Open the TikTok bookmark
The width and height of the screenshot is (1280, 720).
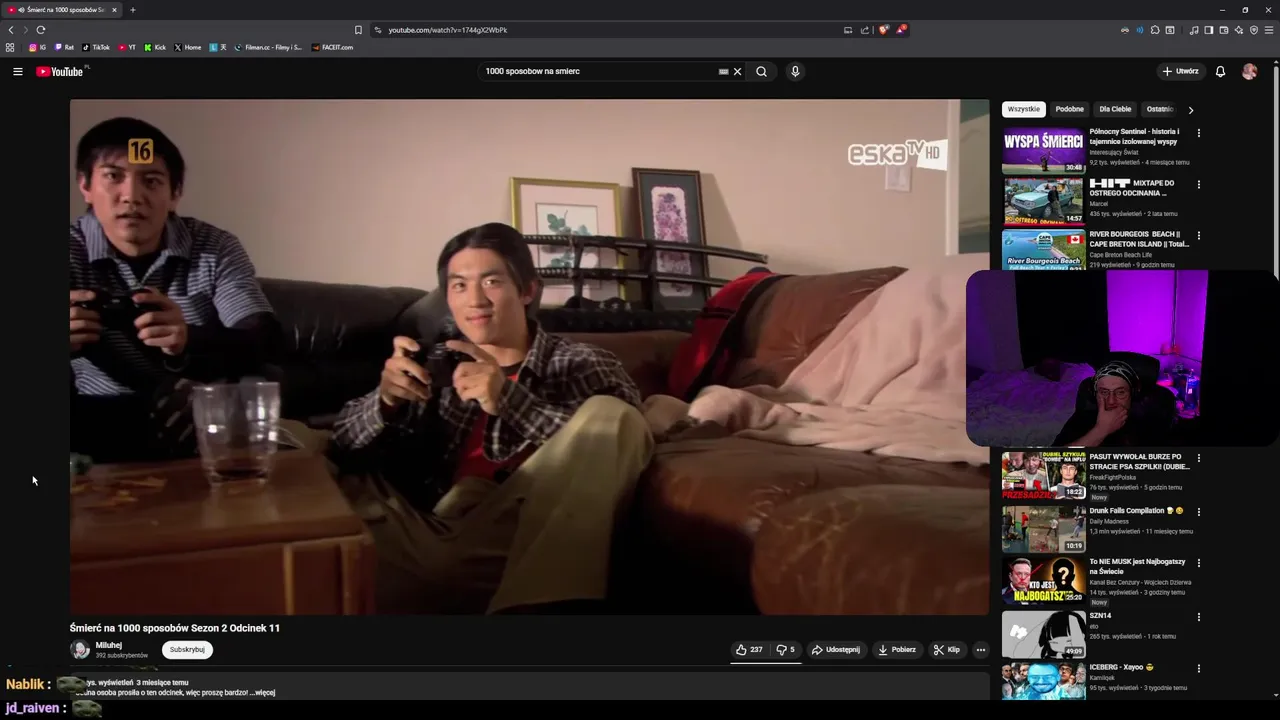96,47
